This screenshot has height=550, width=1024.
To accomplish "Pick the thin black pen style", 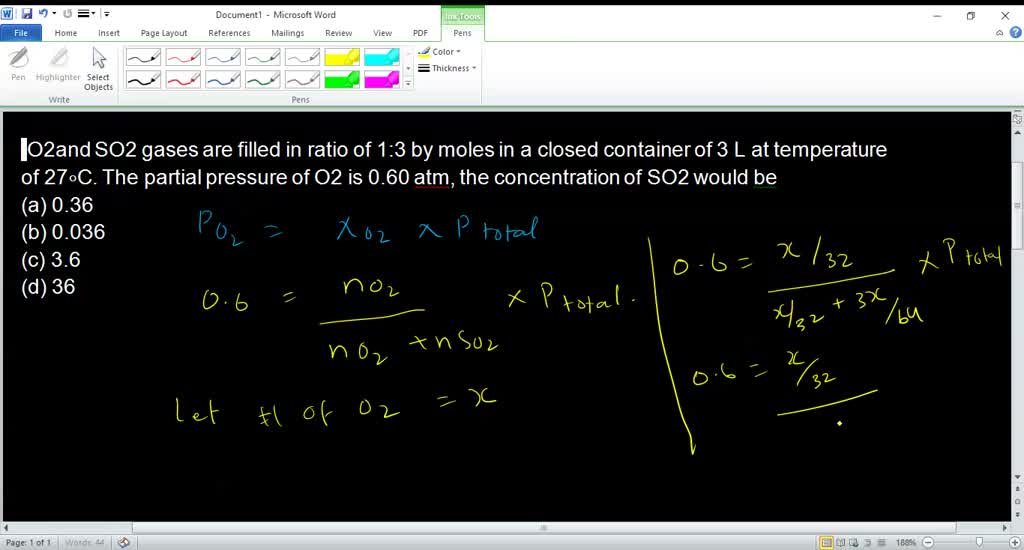I will click(x=143, y=57).
